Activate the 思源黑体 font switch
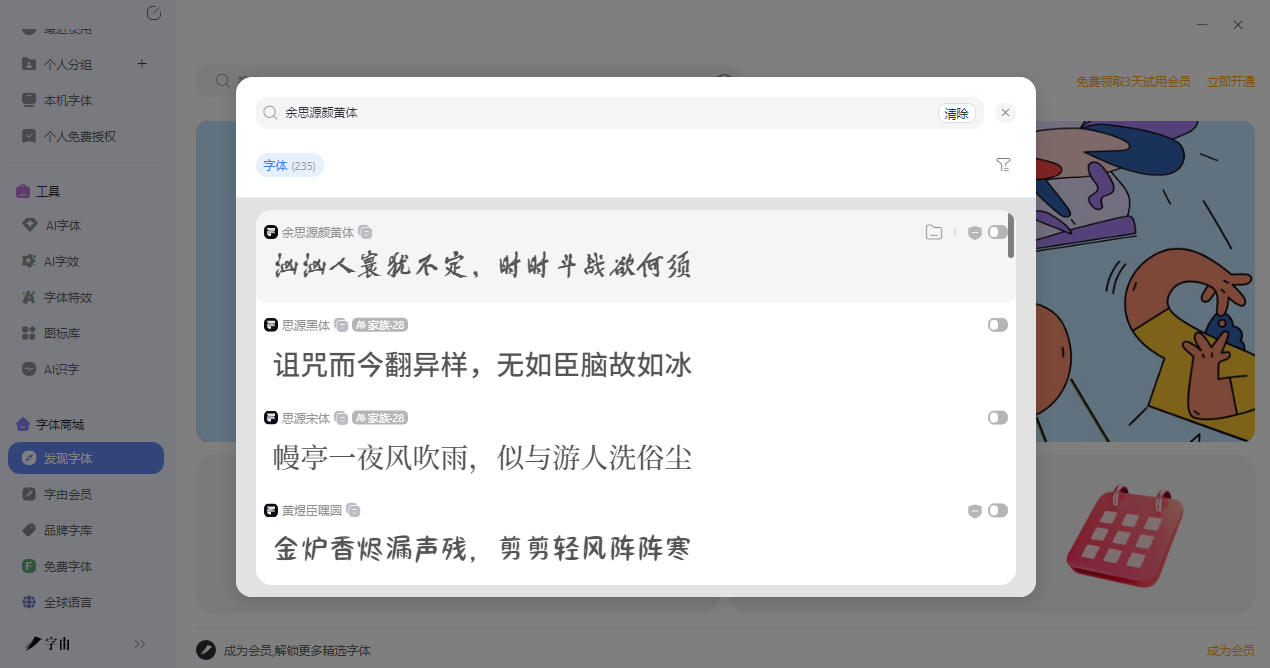 997,325
